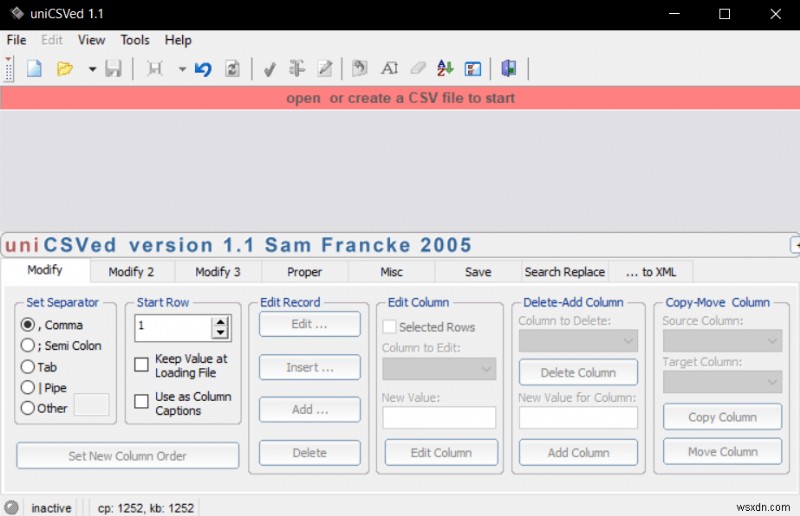Switch to the ... to XML tab

coord(651,272)
